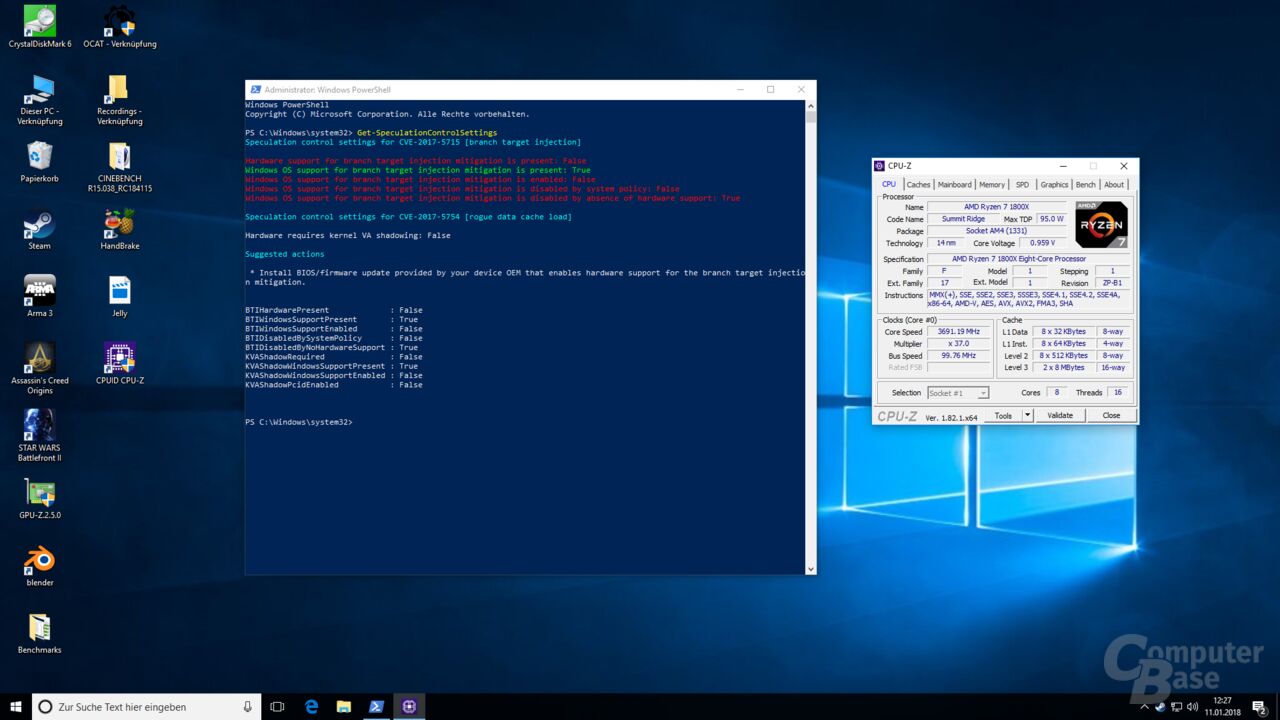The width and height of the screenshot is (1280, 720).
Task: Click the Validate button
Action: pos(1060,415)
